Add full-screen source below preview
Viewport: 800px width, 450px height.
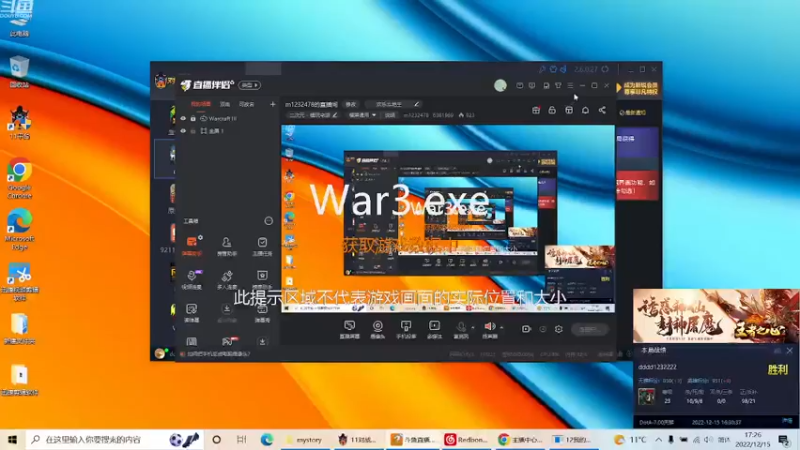pyautogui.click(x=434, y=330)
